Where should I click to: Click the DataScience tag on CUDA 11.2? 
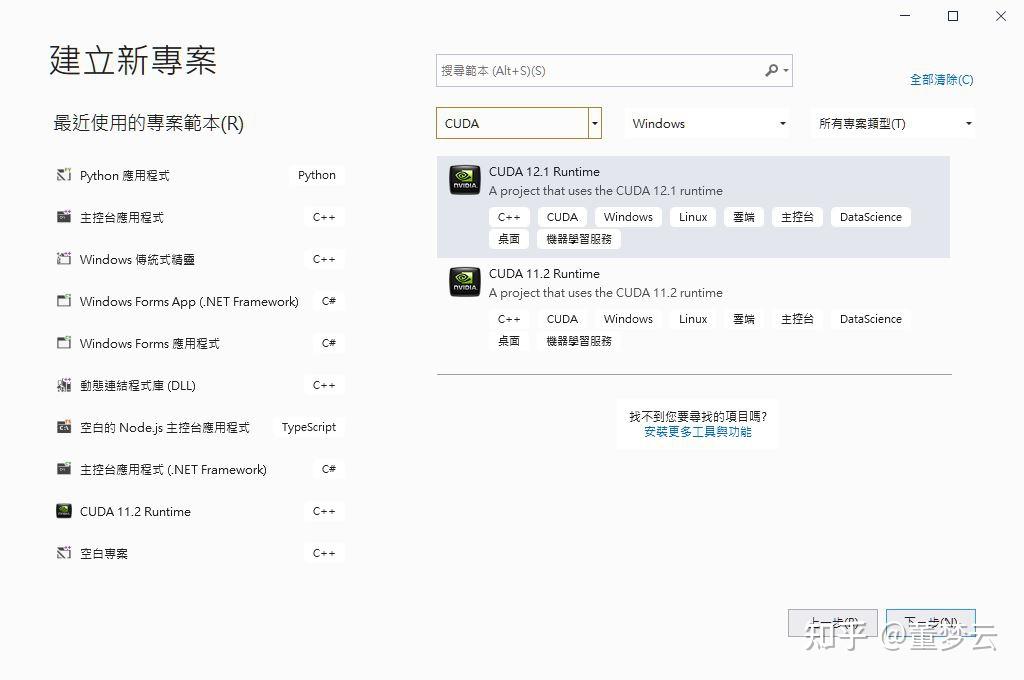click(x=870, y=318)
